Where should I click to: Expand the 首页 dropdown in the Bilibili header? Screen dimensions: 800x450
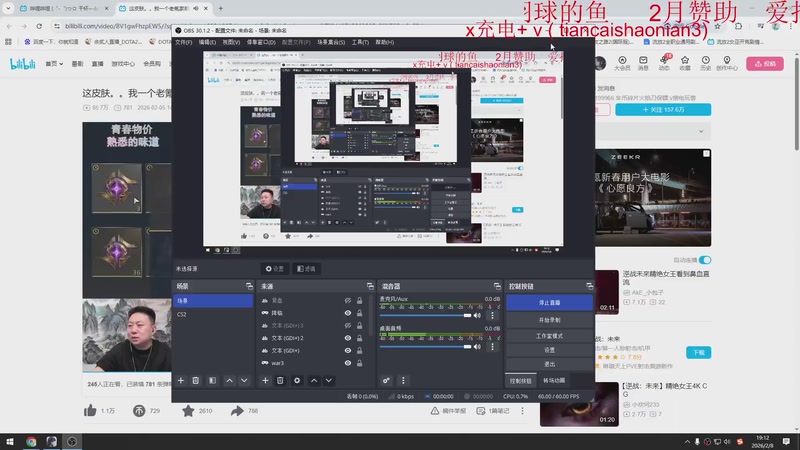[x=54, y=64]
